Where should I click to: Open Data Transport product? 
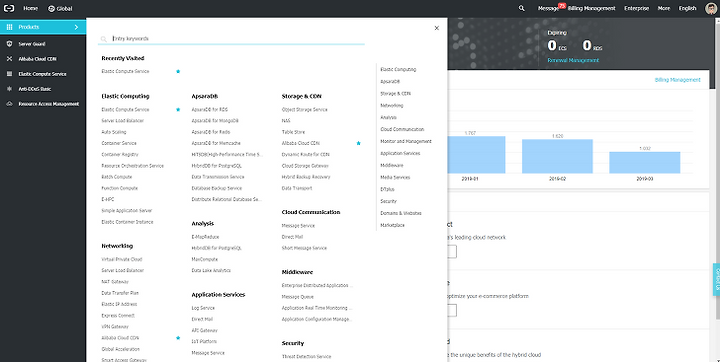[x=297, y=188]
